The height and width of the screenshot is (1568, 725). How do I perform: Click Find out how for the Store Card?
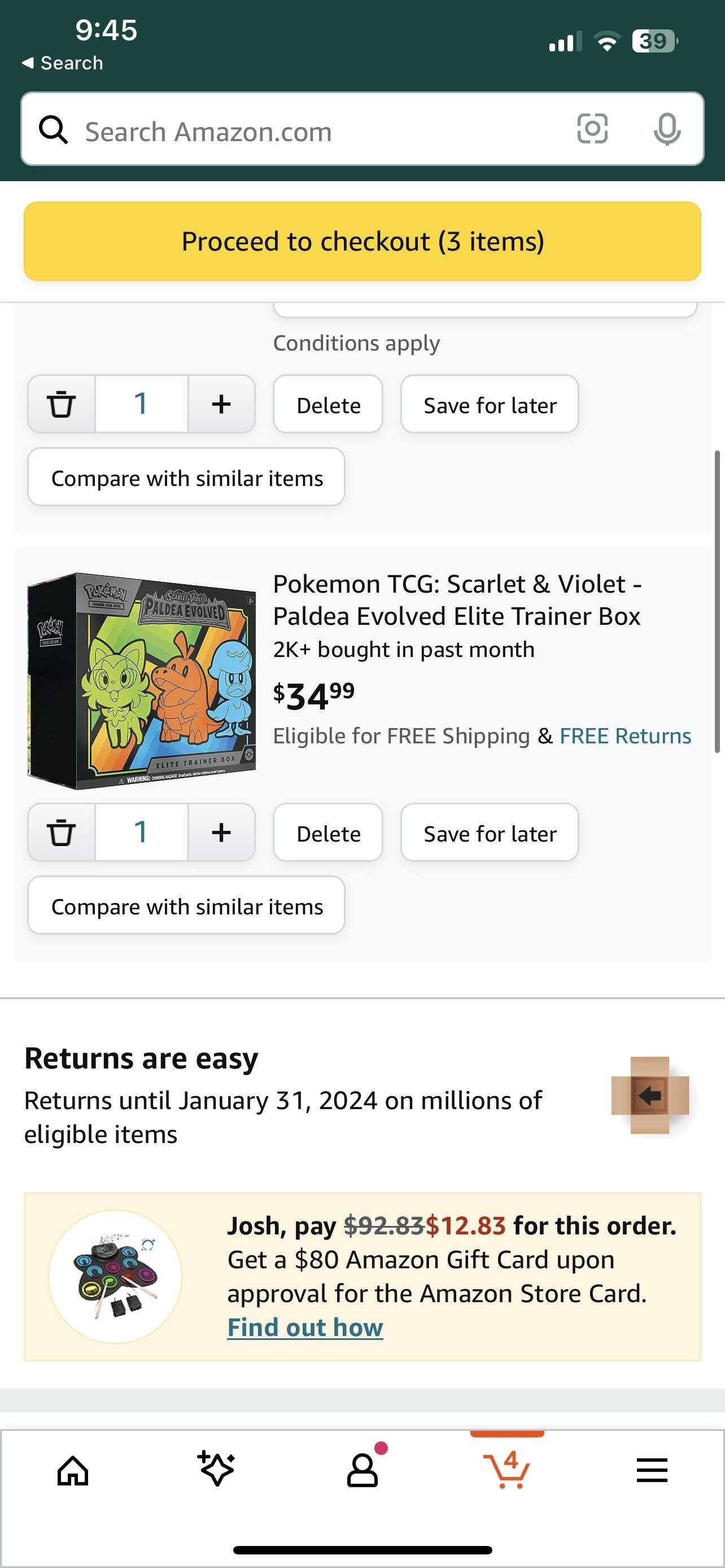304,1326
